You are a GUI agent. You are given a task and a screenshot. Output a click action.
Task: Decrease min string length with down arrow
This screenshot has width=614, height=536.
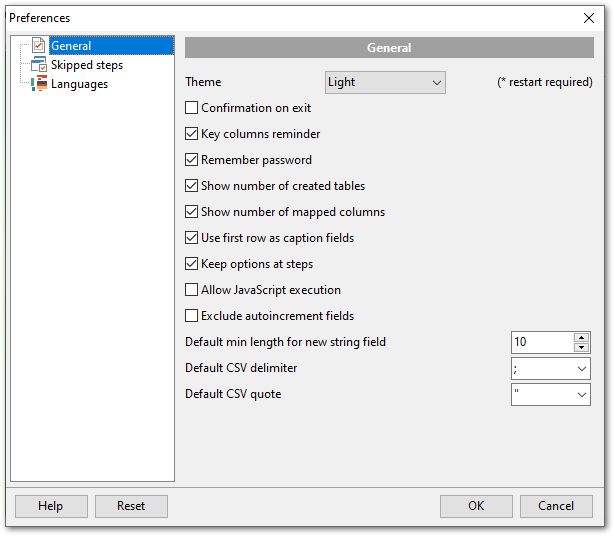tap(581, 347)
